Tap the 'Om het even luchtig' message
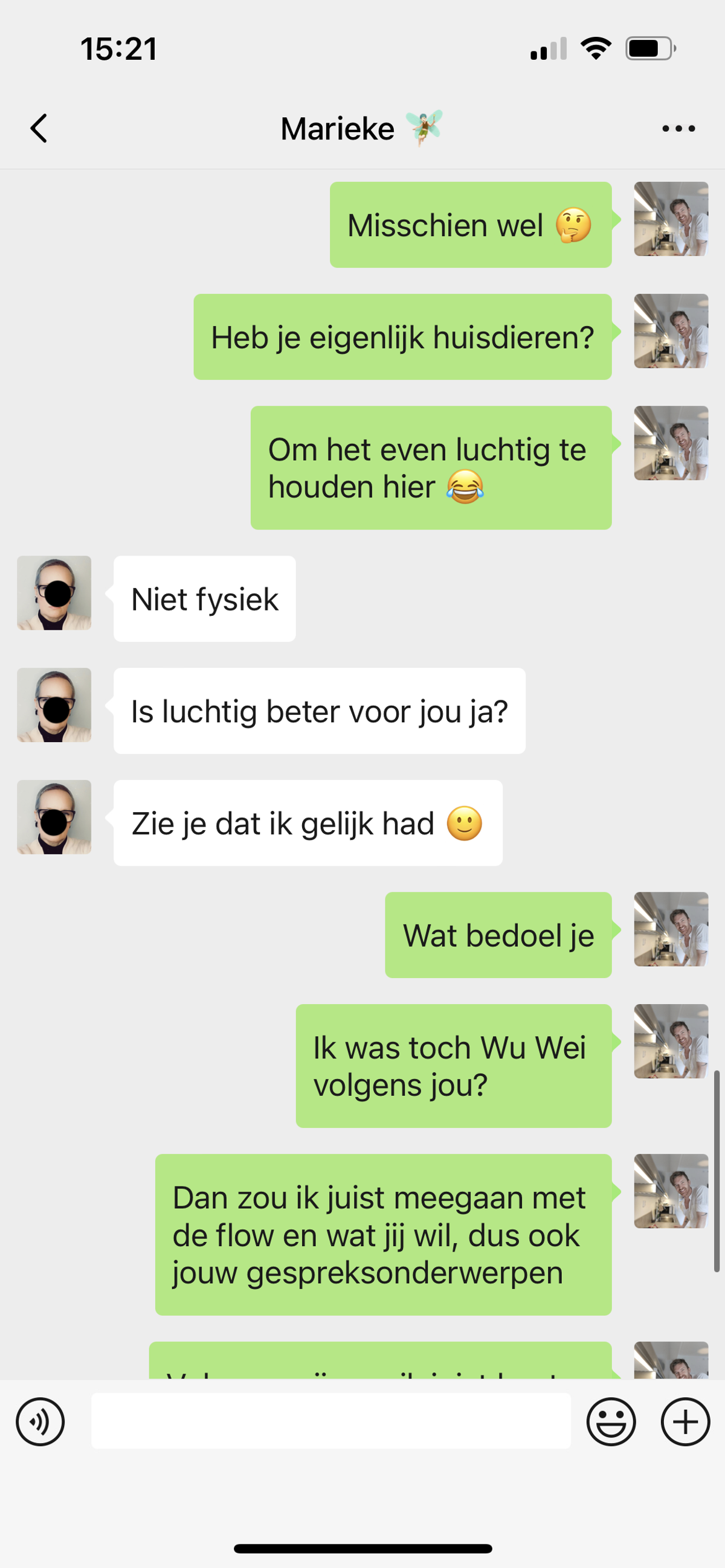The height and width of the screenshot is (1568, 725). point(431,467)
